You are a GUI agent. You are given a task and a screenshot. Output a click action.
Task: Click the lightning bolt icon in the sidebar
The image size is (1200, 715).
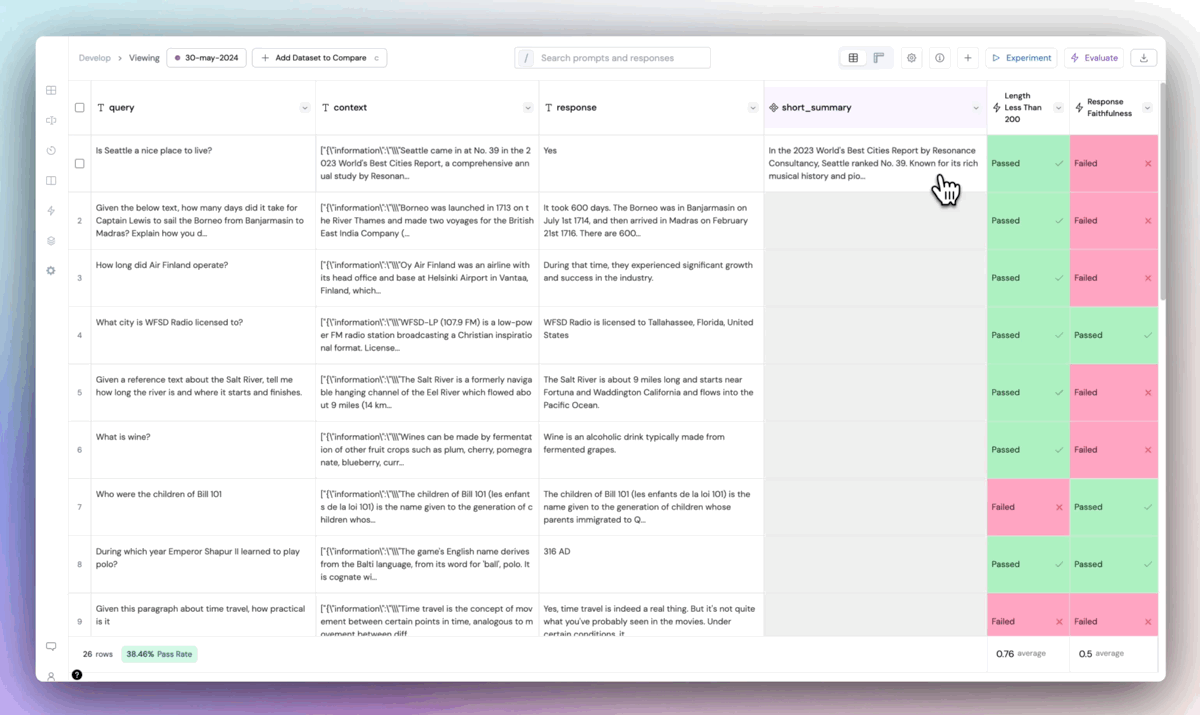coord(51,211)
